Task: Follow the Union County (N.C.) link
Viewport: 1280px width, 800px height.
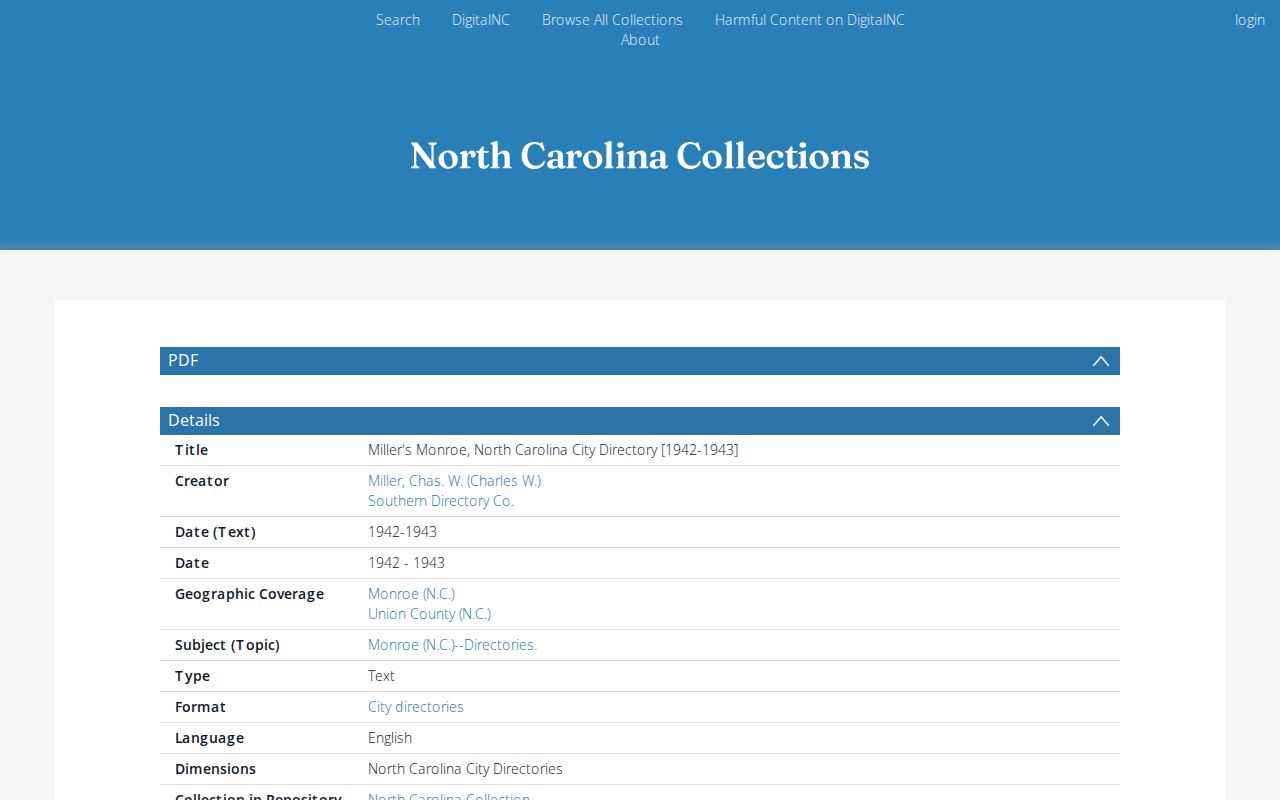Action: (x=429, y=614)
